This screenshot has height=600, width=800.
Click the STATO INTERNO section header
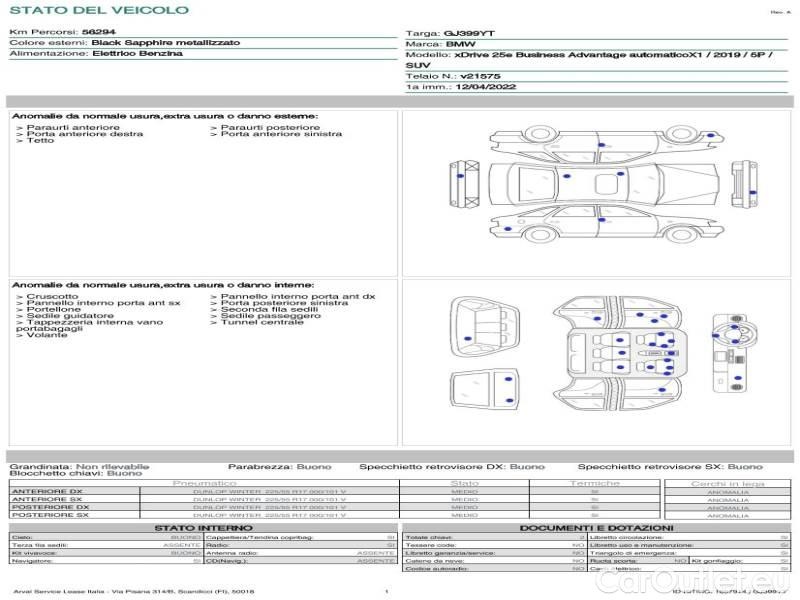(204, 528)
